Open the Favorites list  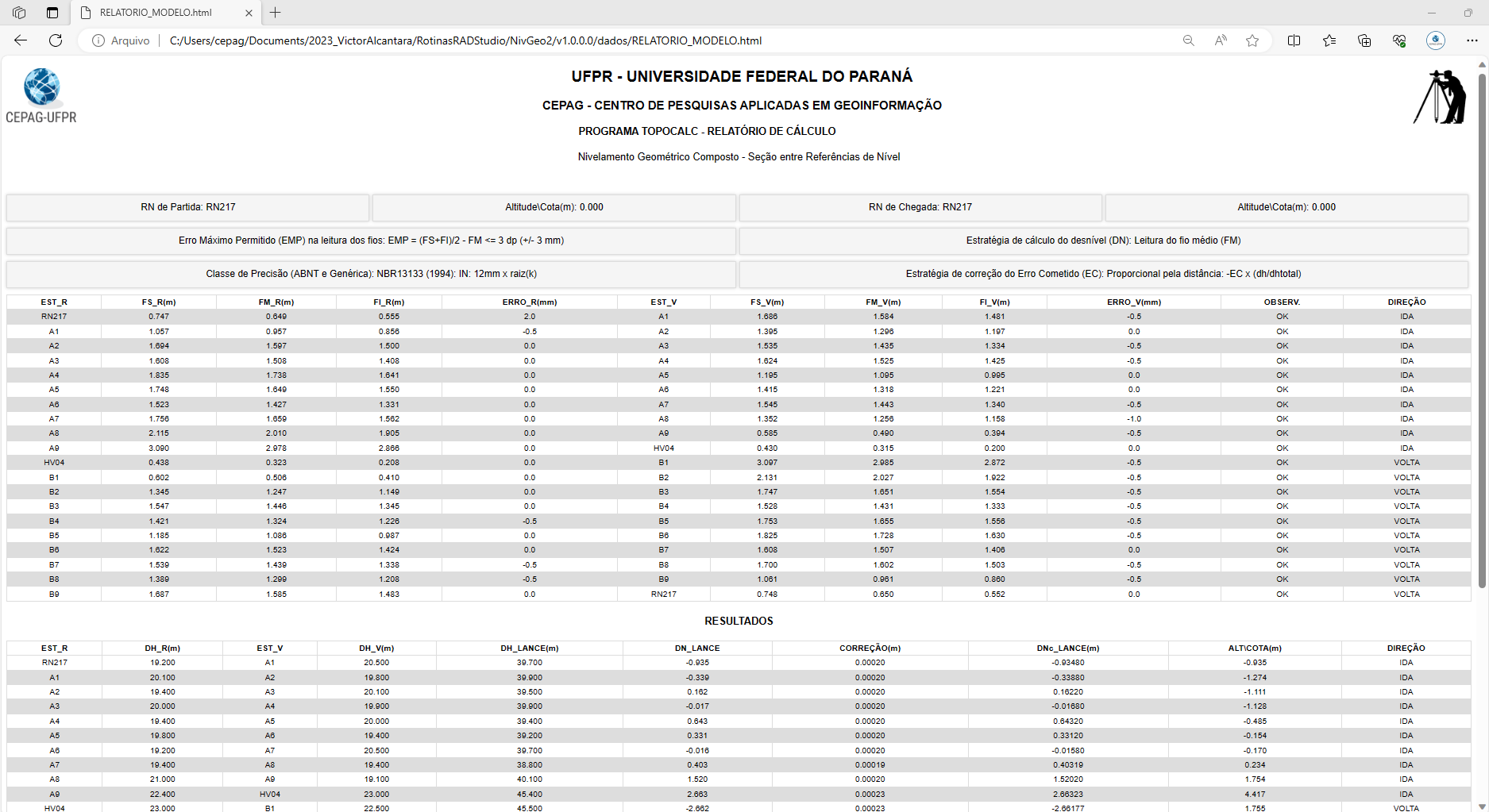pyautogui.click(x=1329, y=40)
